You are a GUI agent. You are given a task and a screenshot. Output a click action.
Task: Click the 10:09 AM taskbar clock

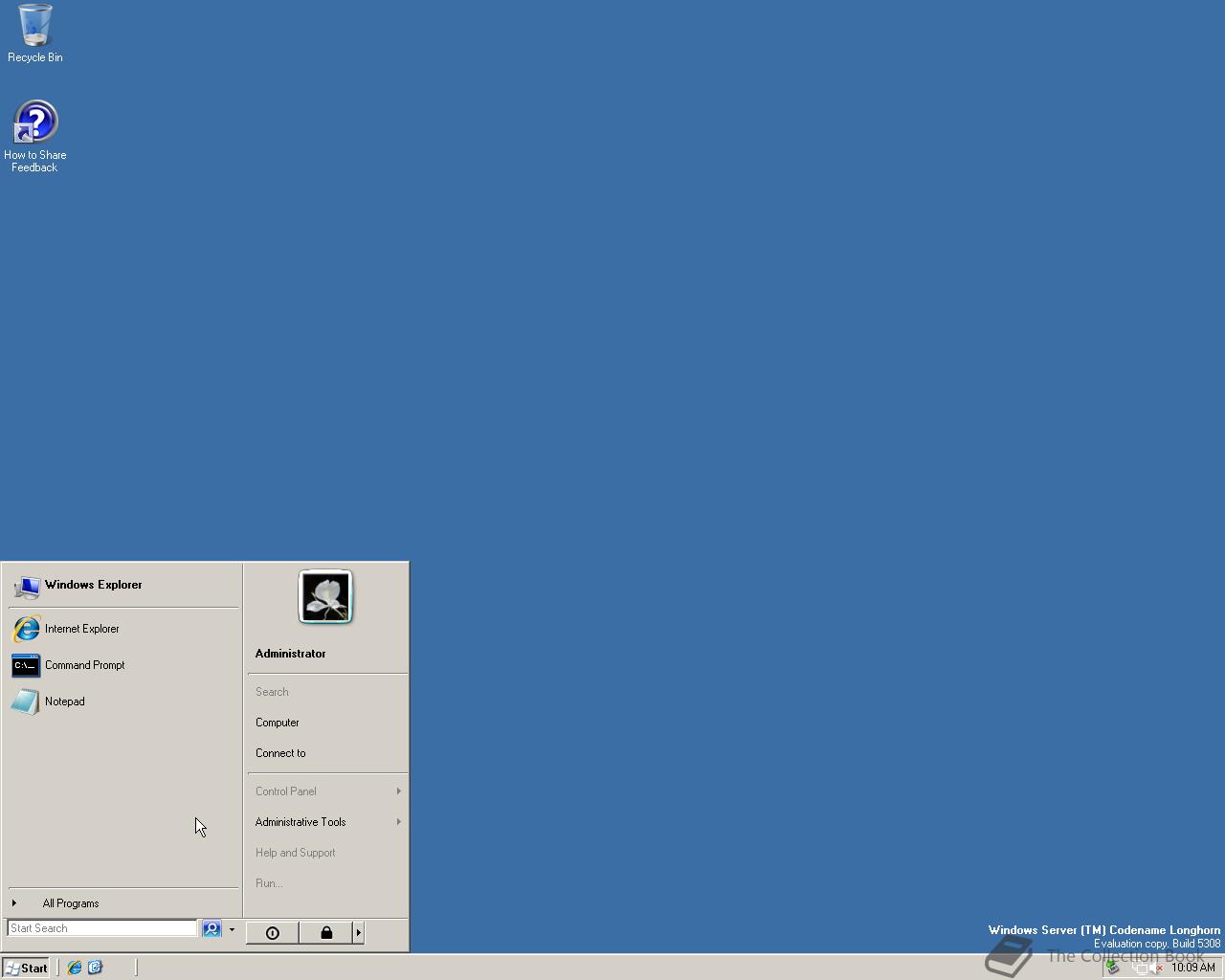(x=1193, y=968)
